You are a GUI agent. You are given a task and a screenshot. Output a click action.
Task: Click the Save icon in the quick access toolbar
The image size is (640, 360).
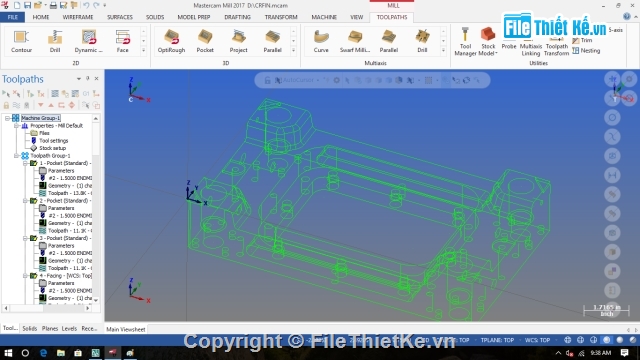[27, 5]
